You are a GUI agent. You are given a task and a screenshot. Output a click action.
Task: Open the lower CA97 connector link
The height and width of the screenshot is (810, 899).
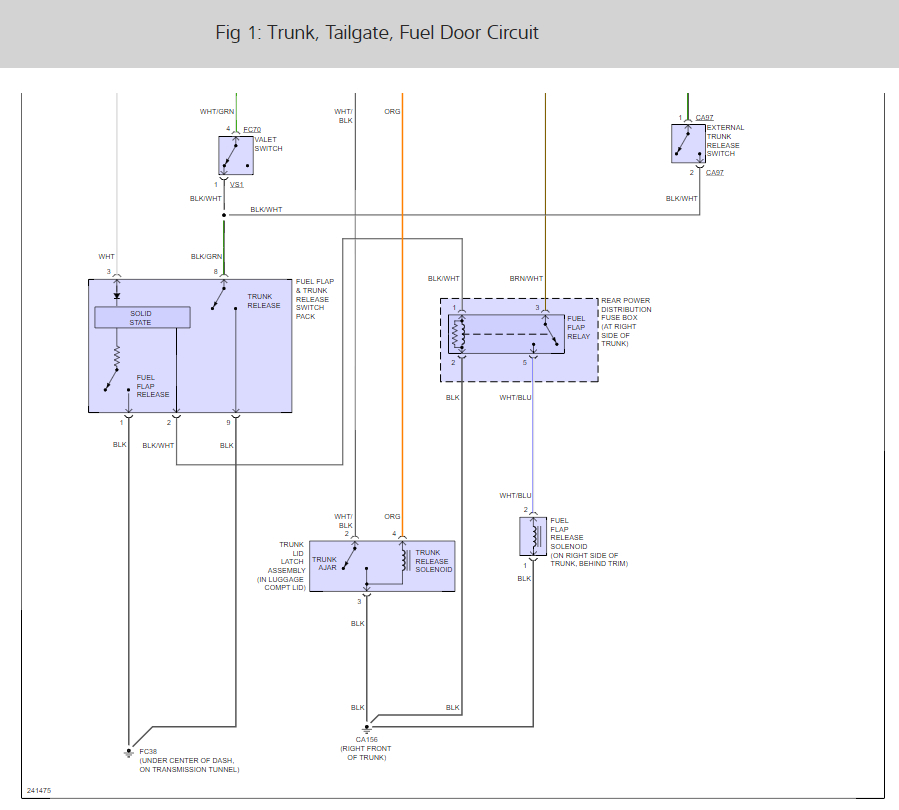click(714, 173)
